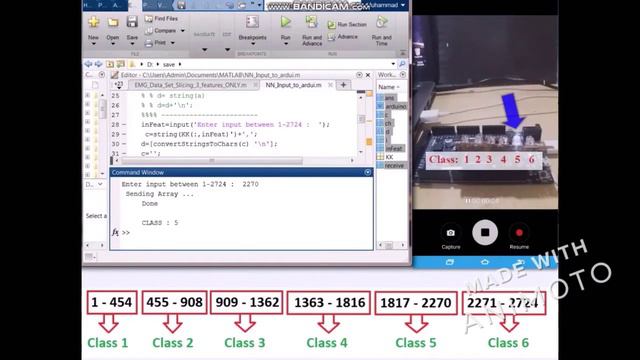Expand the dropdown under New
640x360 pixels.
93,44
